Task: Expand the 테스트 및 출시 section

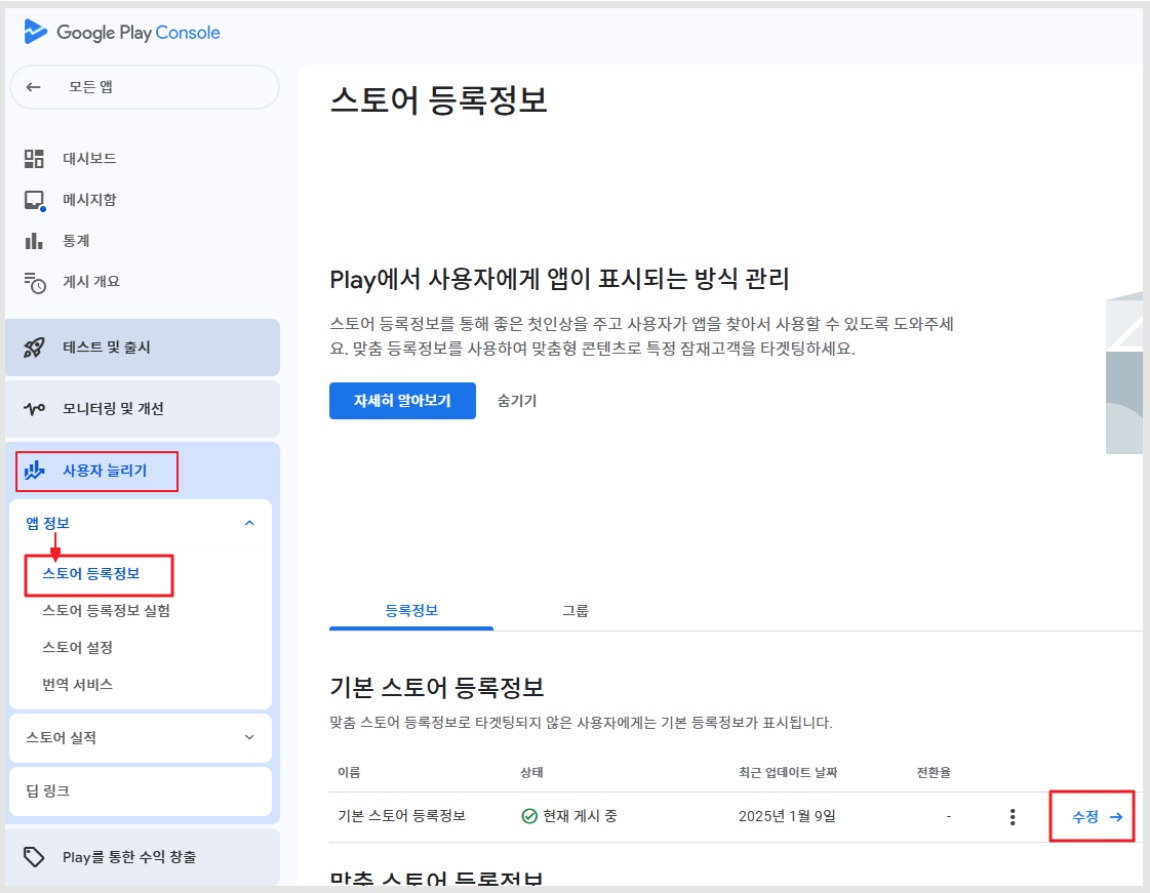Action: coord(142,348)
